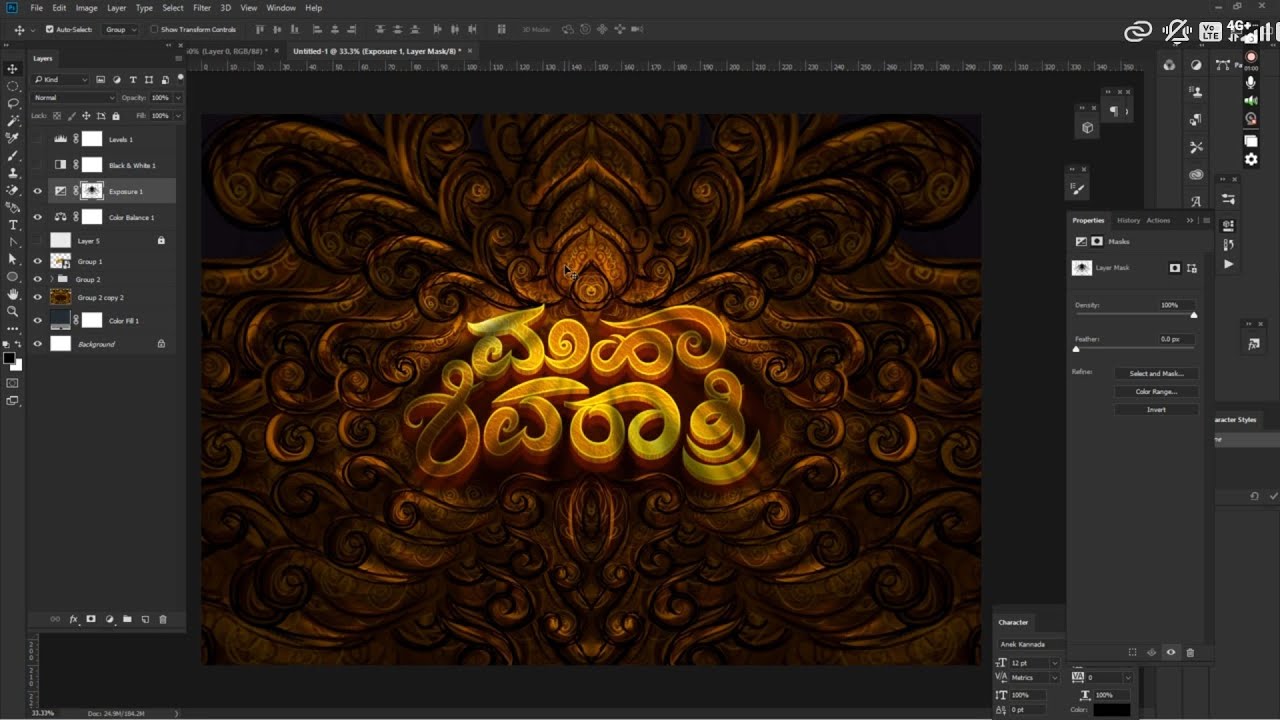Open the Layer menu

click(117, 8)
